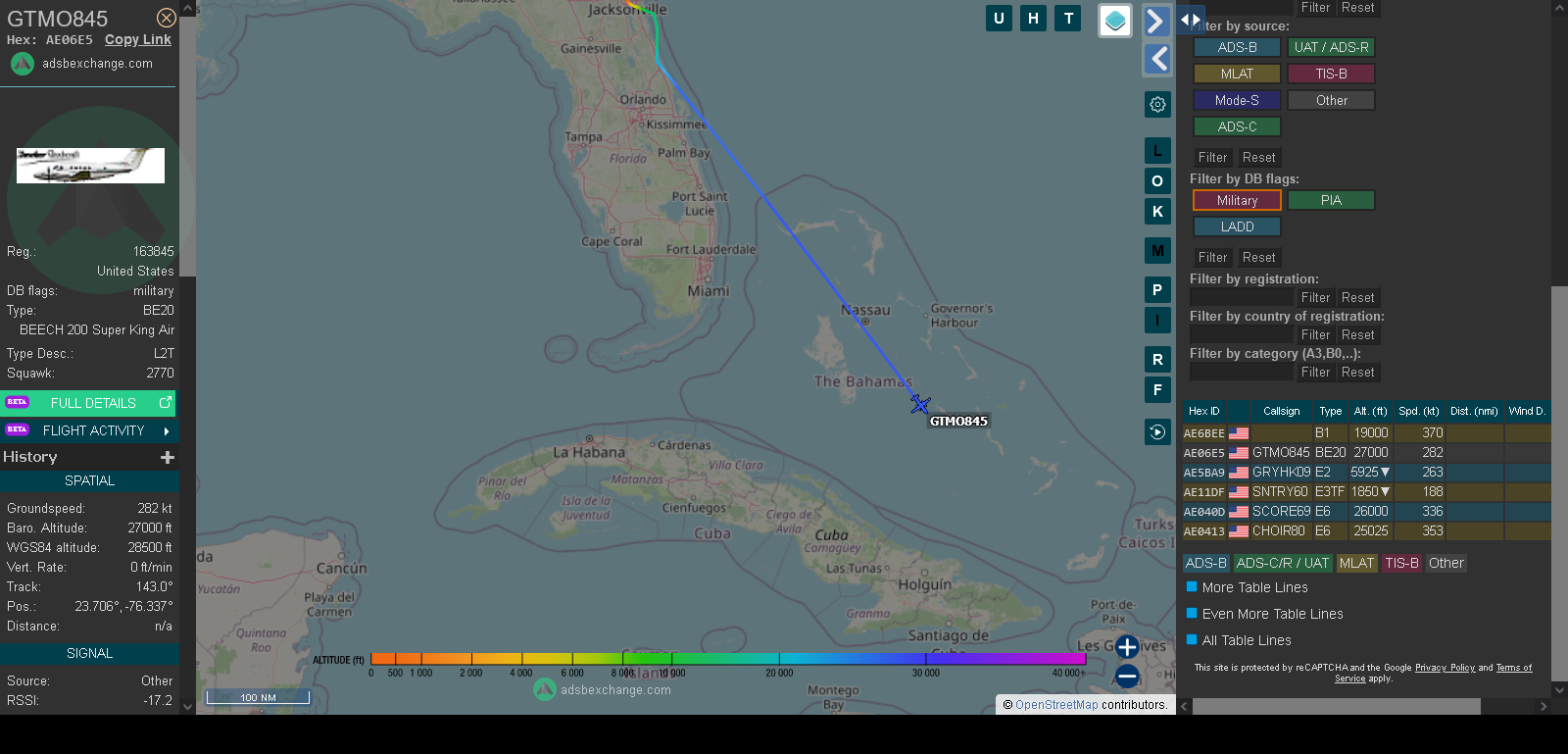Viewport: 1568px width, 754px height.
Task: Open map settings gear
Action: click(x=1157, y=104)
